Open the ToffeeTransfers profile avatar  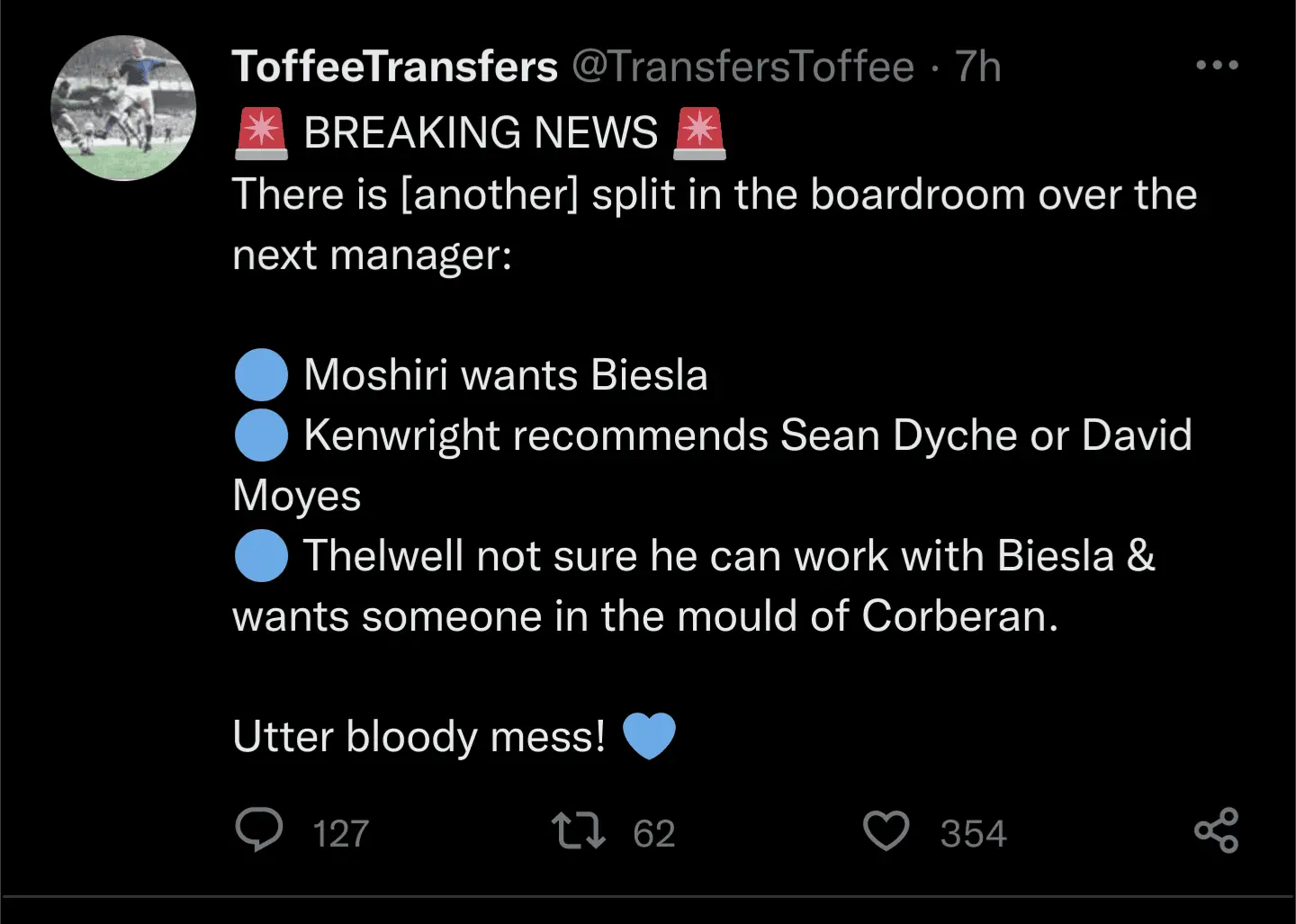123,108
